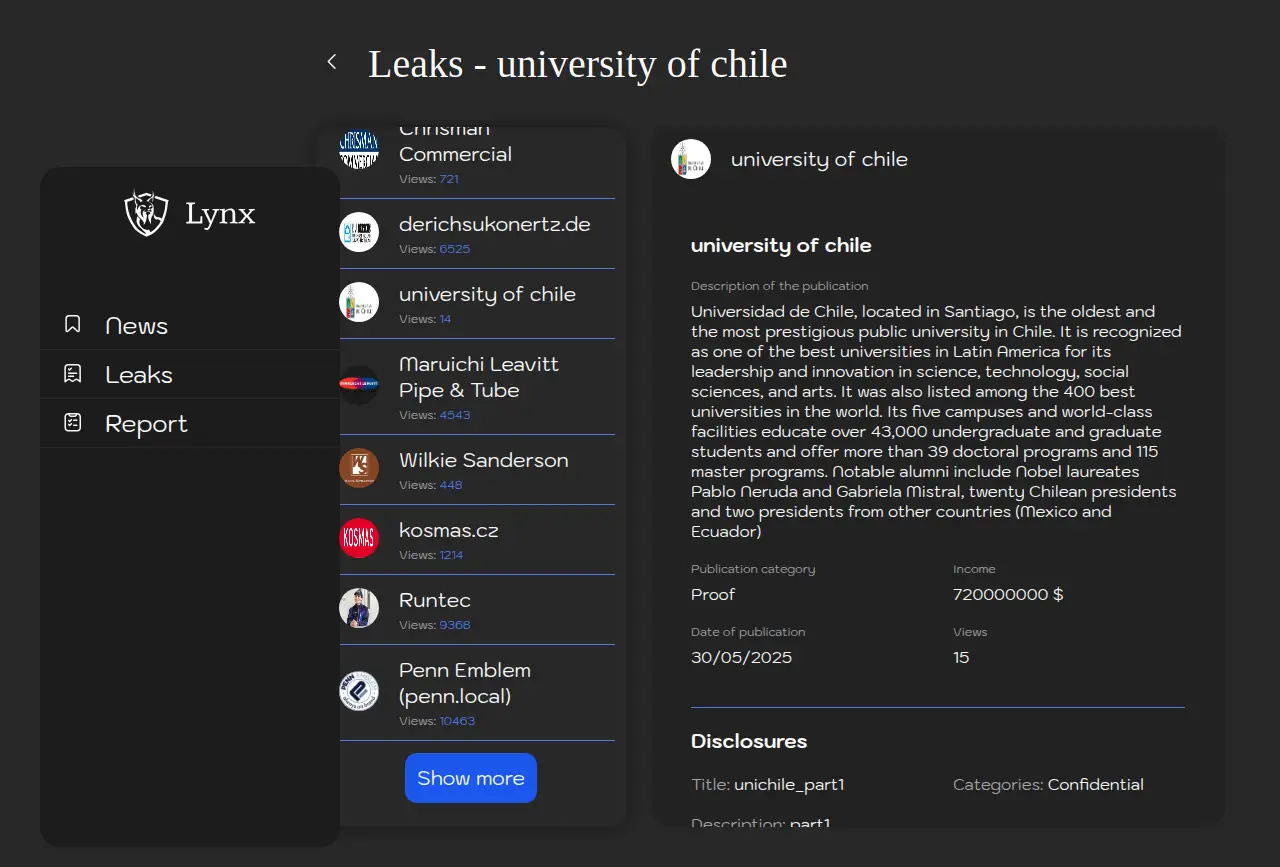Click the Penn Emblem (penn.local) entry title
Image resolution: width=1280 pixels, height=867 pixels.
click(x=465, y=683)
